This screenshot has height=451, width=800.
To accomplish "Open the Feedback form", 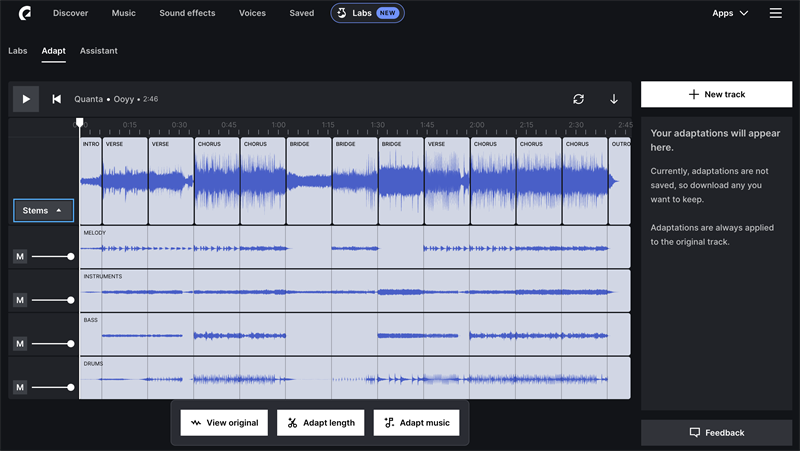I will tap(716, 433).
